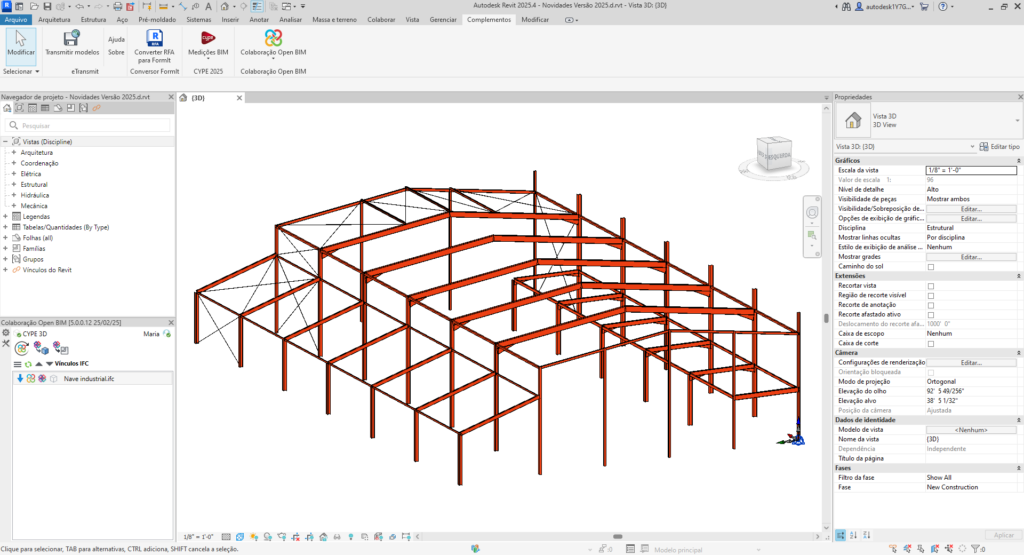1024x555 pixels.
Task: Toggle the Recorte afastado ativo checkbox
Action: pyautogui.click(x=931, y=315)
